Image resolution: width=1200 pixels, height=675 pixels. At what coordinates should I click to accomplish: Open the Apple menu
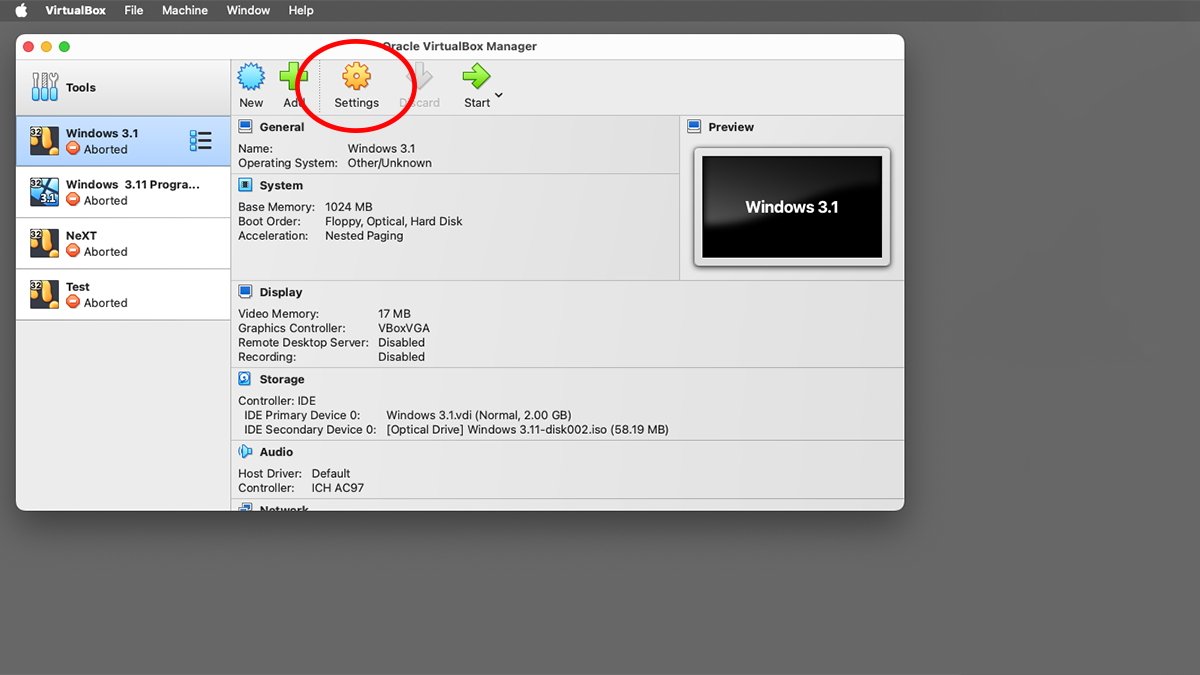coord(21,10)
